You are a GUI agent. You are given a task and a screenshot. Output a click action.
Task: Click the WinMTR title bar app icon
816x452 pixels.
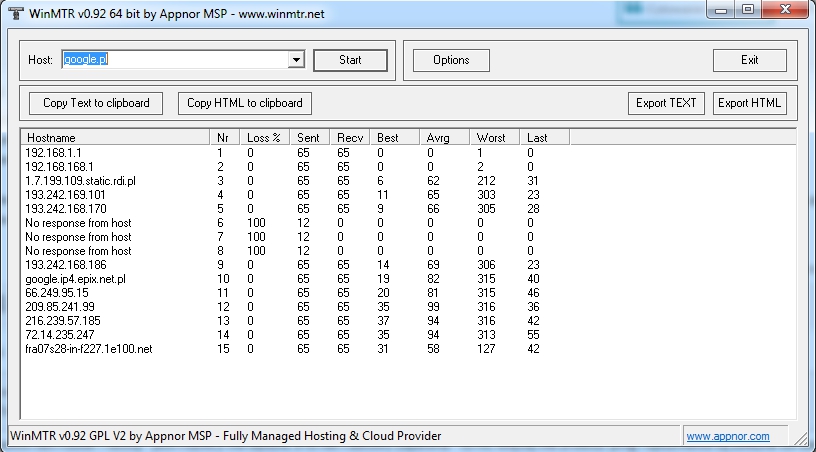pos(16,14)
